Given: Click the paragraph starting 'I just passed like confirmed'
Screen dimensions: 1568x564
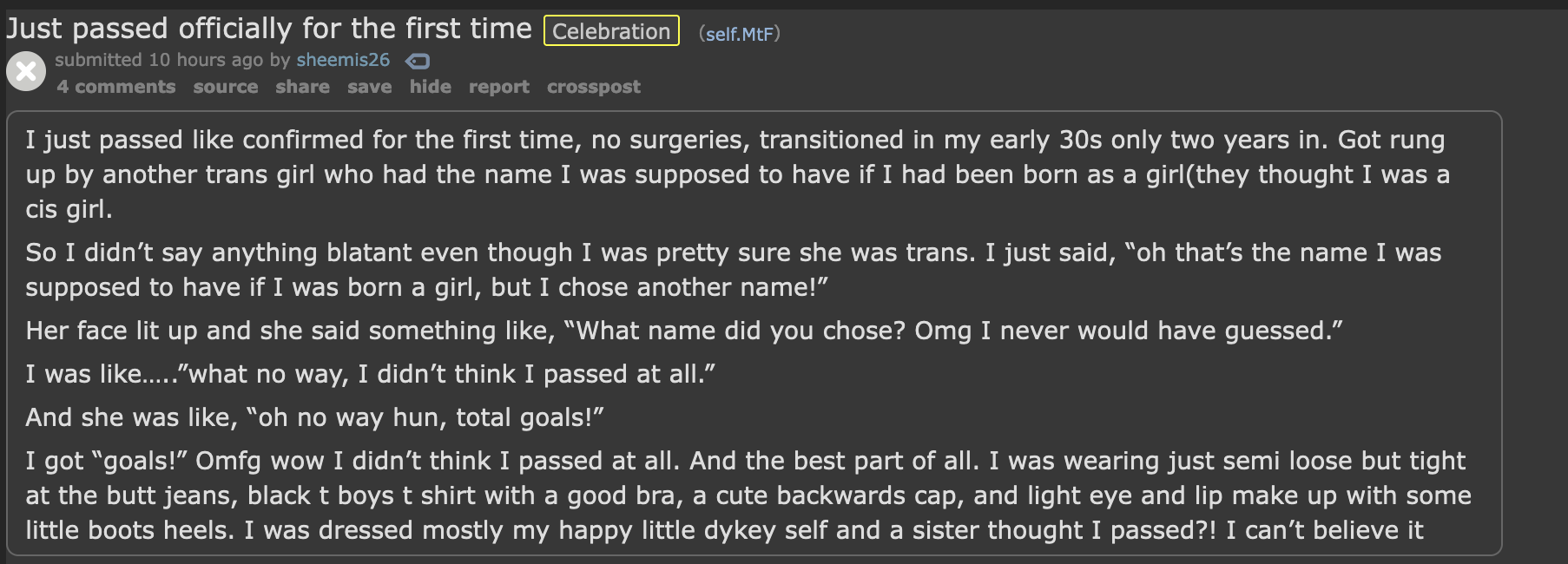Looking at the screenshot, I should tap(737, 174).
